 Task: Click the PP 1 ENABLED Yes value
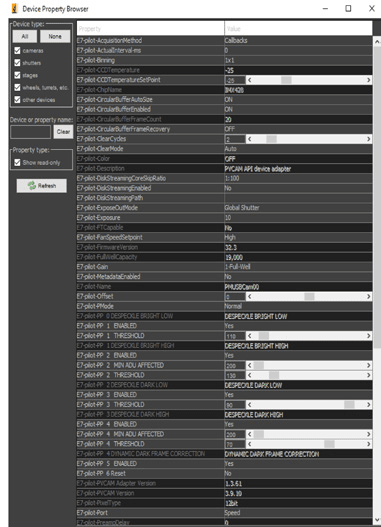pyautogui.click(x=298, y=326)
